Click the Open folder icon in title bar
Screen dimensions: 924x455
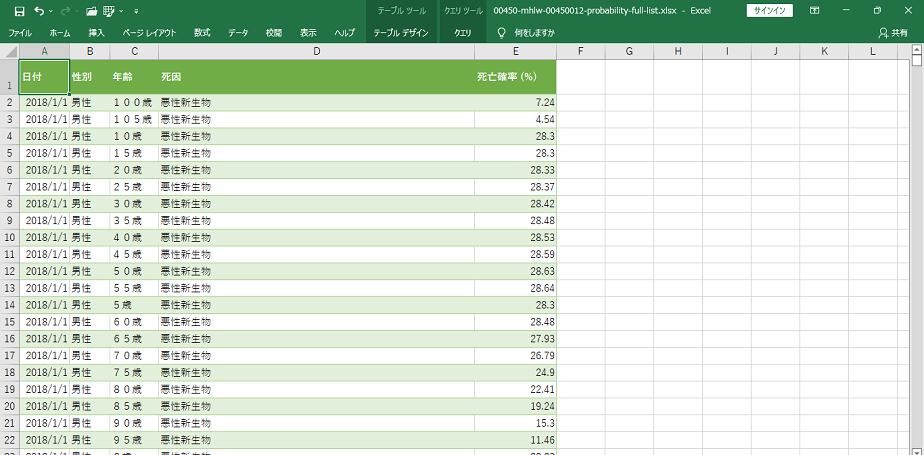tap(91, 10)
